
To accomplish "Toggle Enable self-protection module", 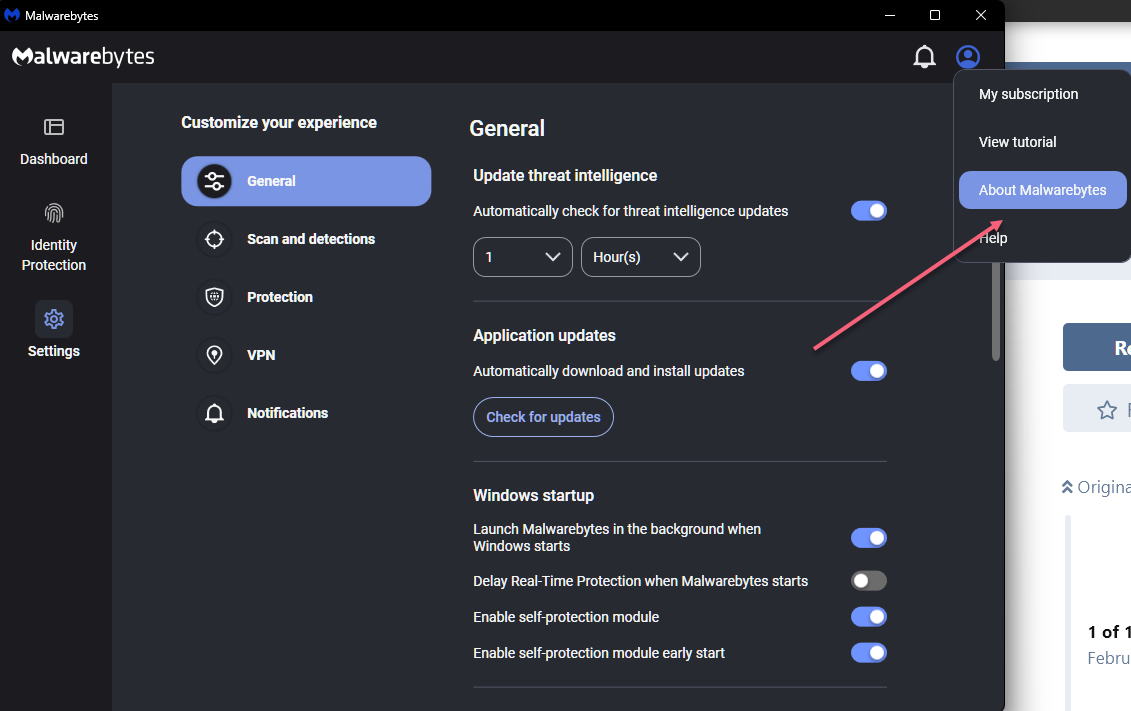I will tap(868, 617).
